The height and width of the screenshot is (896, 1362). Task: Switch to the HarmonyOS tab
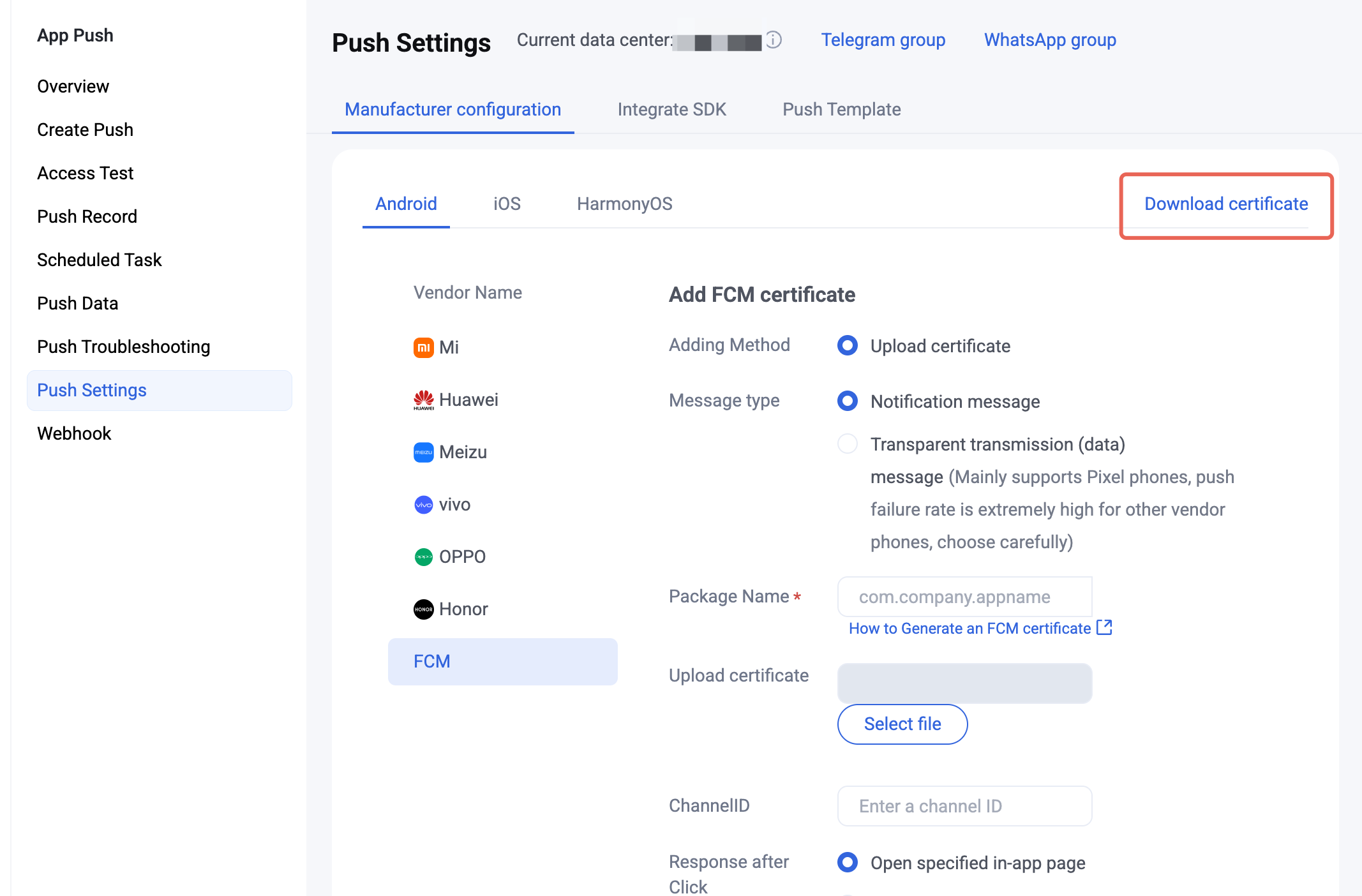tap(624, 204)
